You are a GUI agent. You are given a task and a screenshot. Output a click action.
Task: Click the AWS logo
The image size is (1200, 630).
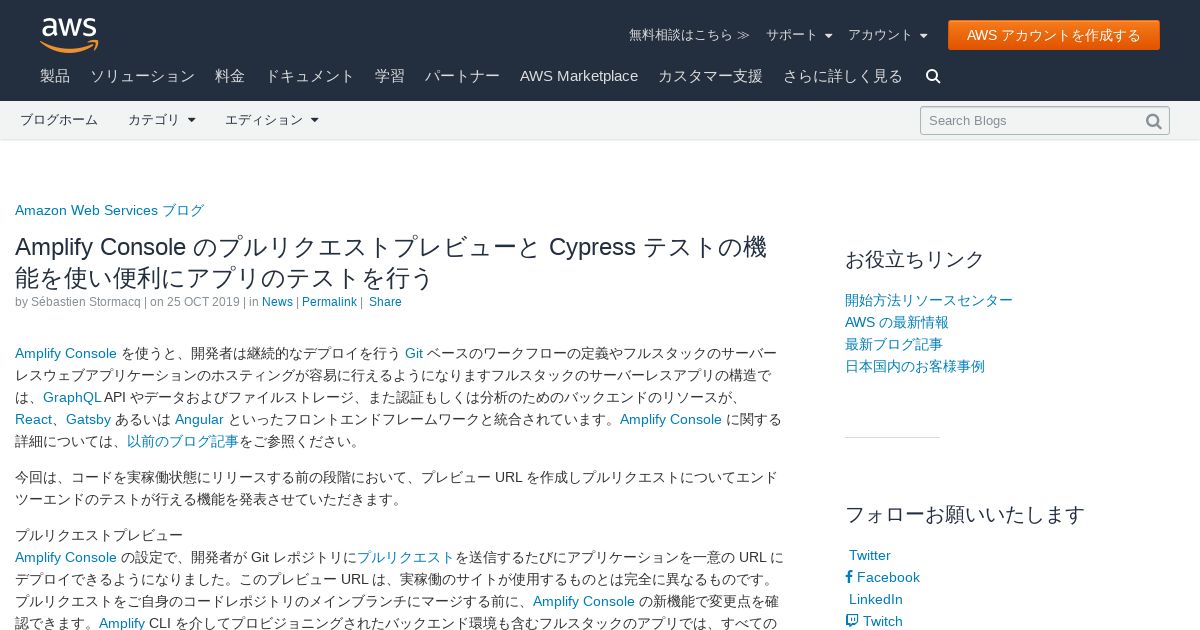69,35
